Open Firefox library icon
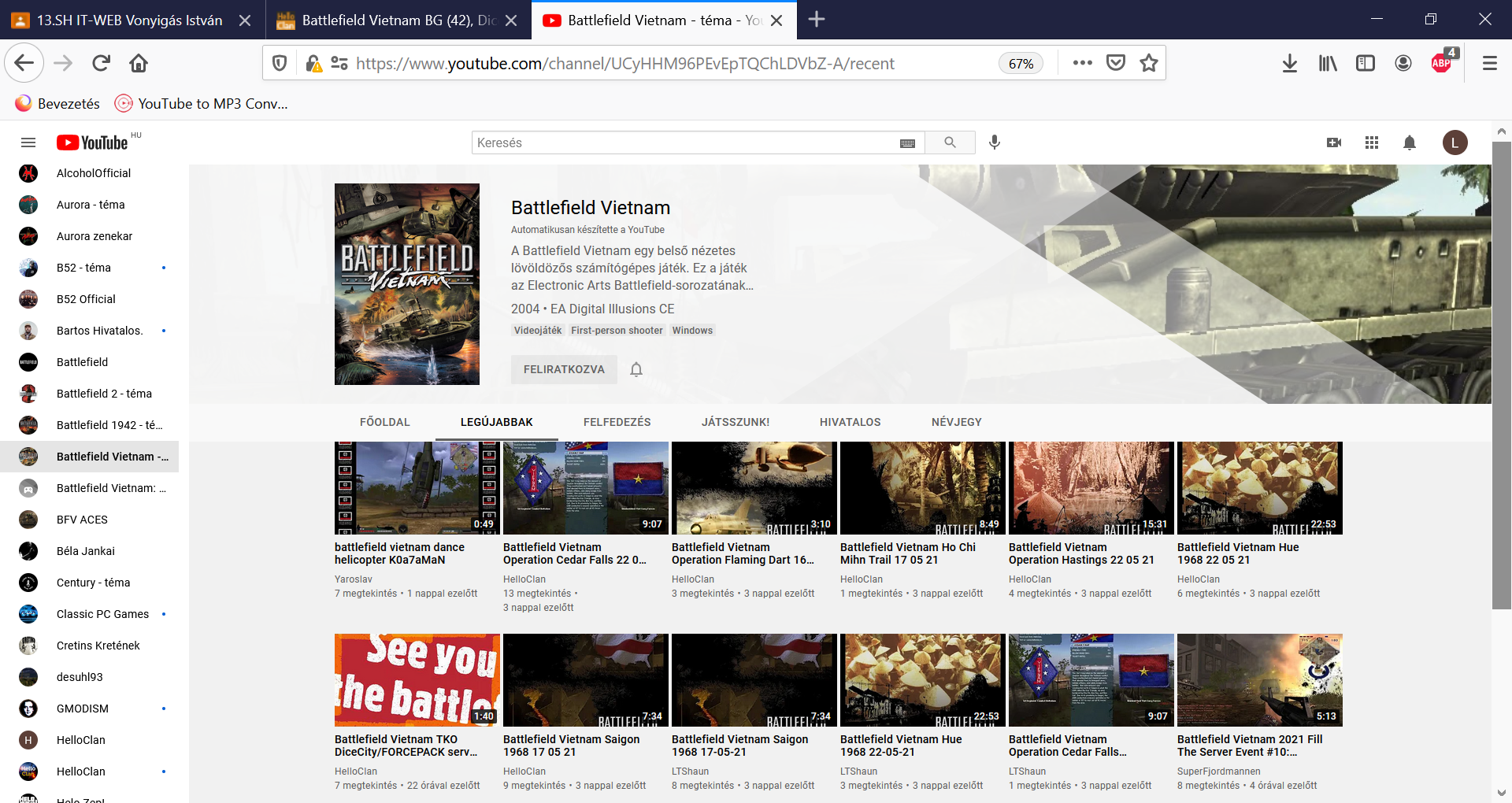The image size is (1512, 803). 1328,63
